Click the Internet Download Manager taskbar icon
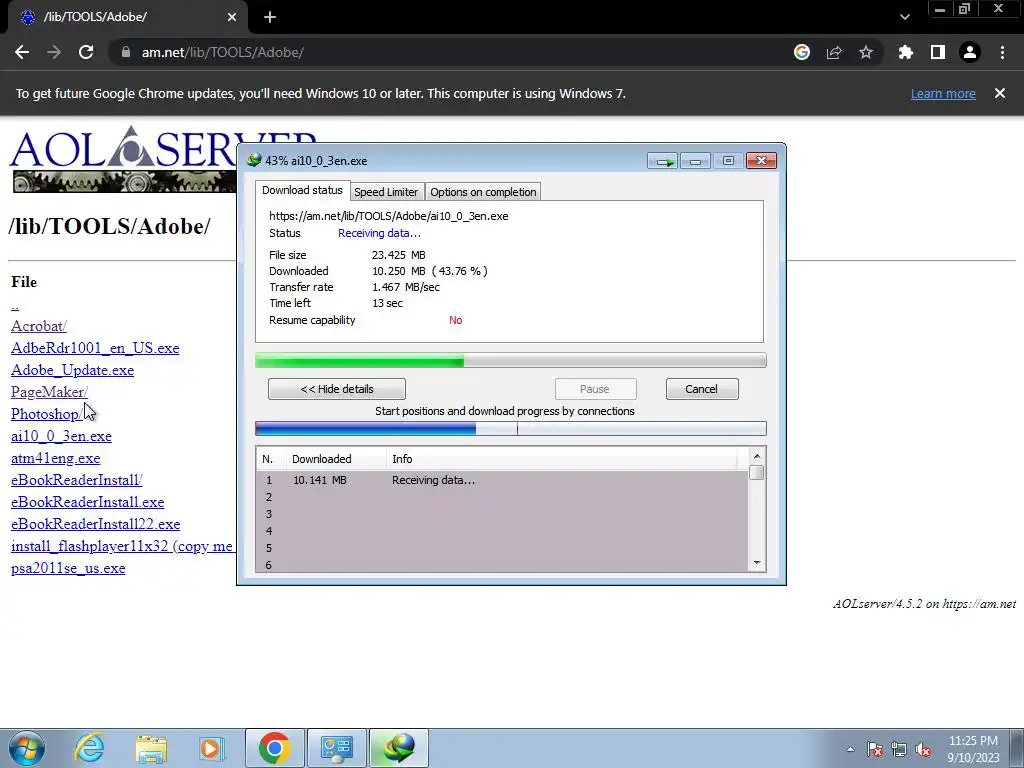This screenshot has height=768, width=1024. click(399, 748)
